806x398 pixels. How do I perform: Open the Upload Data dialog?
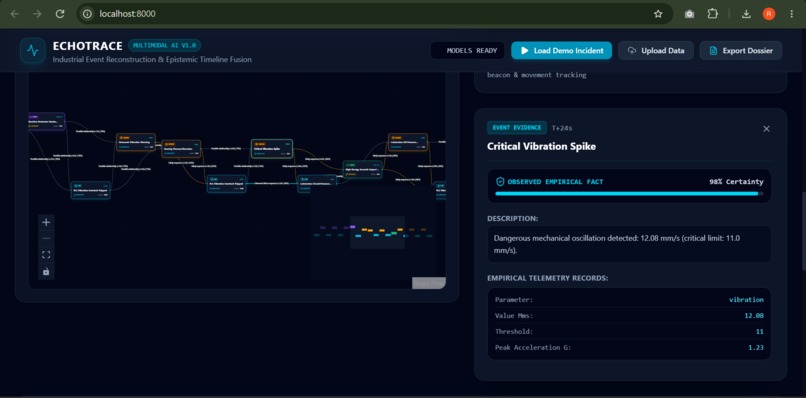coord(655,51)
